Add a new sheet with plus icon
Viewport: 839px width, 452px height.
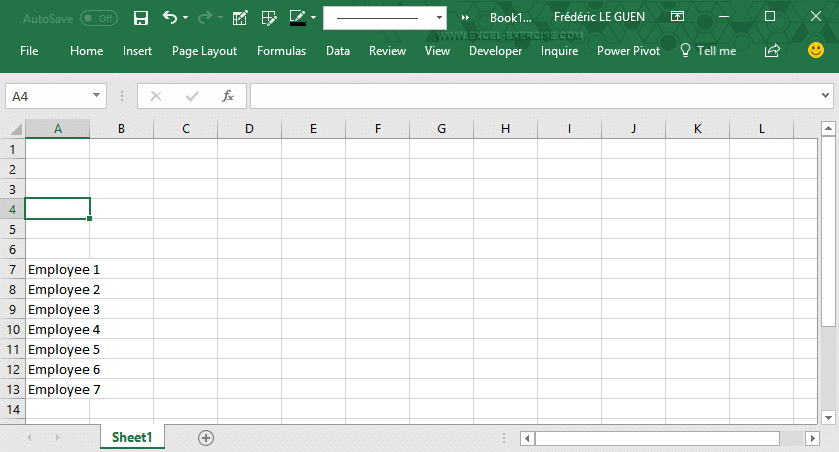(x=206, y=438)
